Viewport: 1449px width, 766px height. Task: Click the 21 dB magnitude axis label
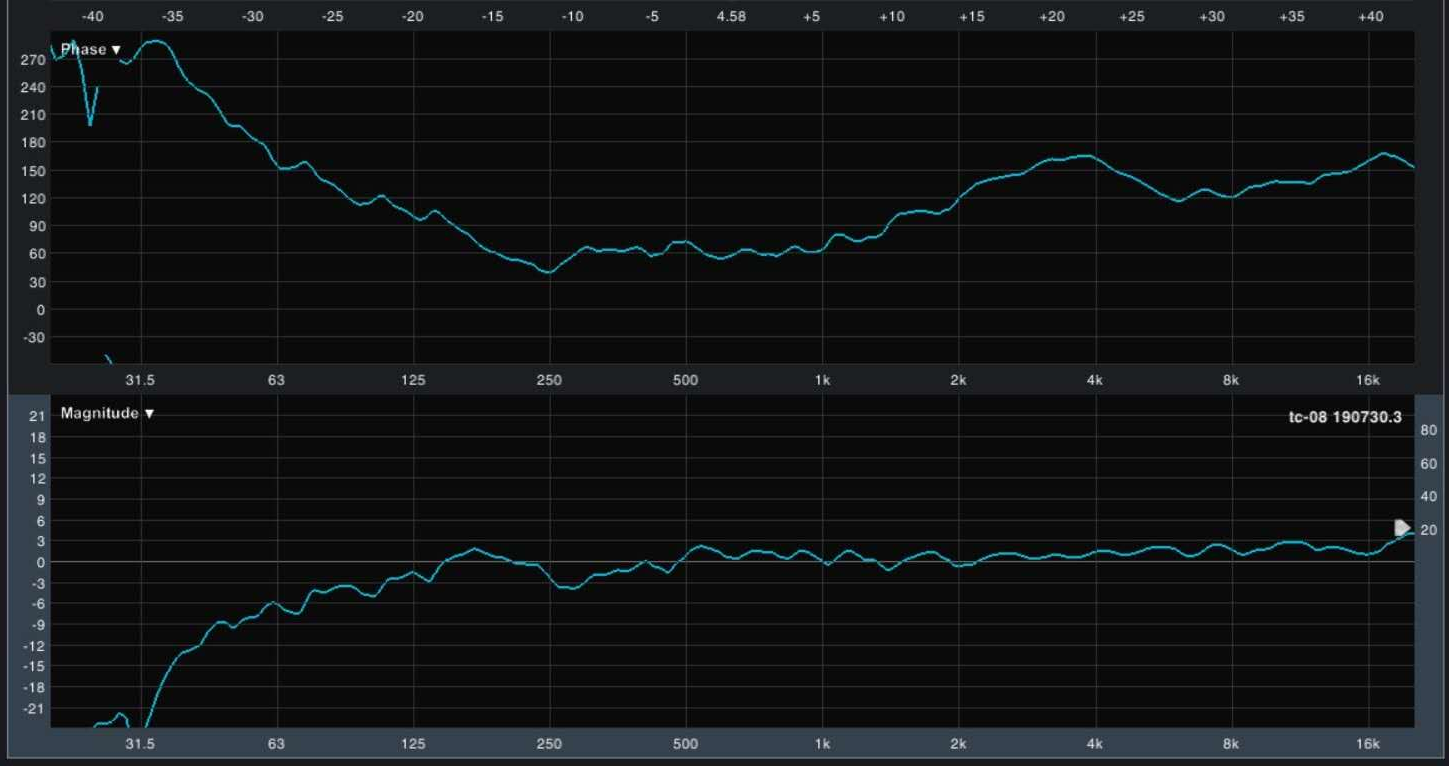[x=36, y=416]
